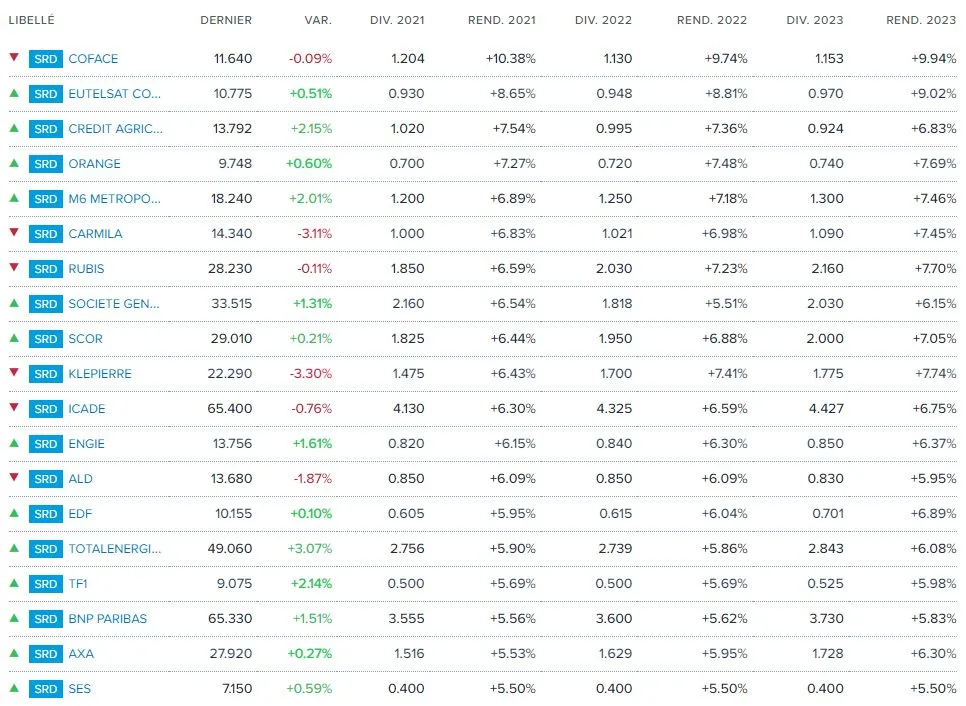Click the red down arrow for CARMILA

(x=14, y=233)
